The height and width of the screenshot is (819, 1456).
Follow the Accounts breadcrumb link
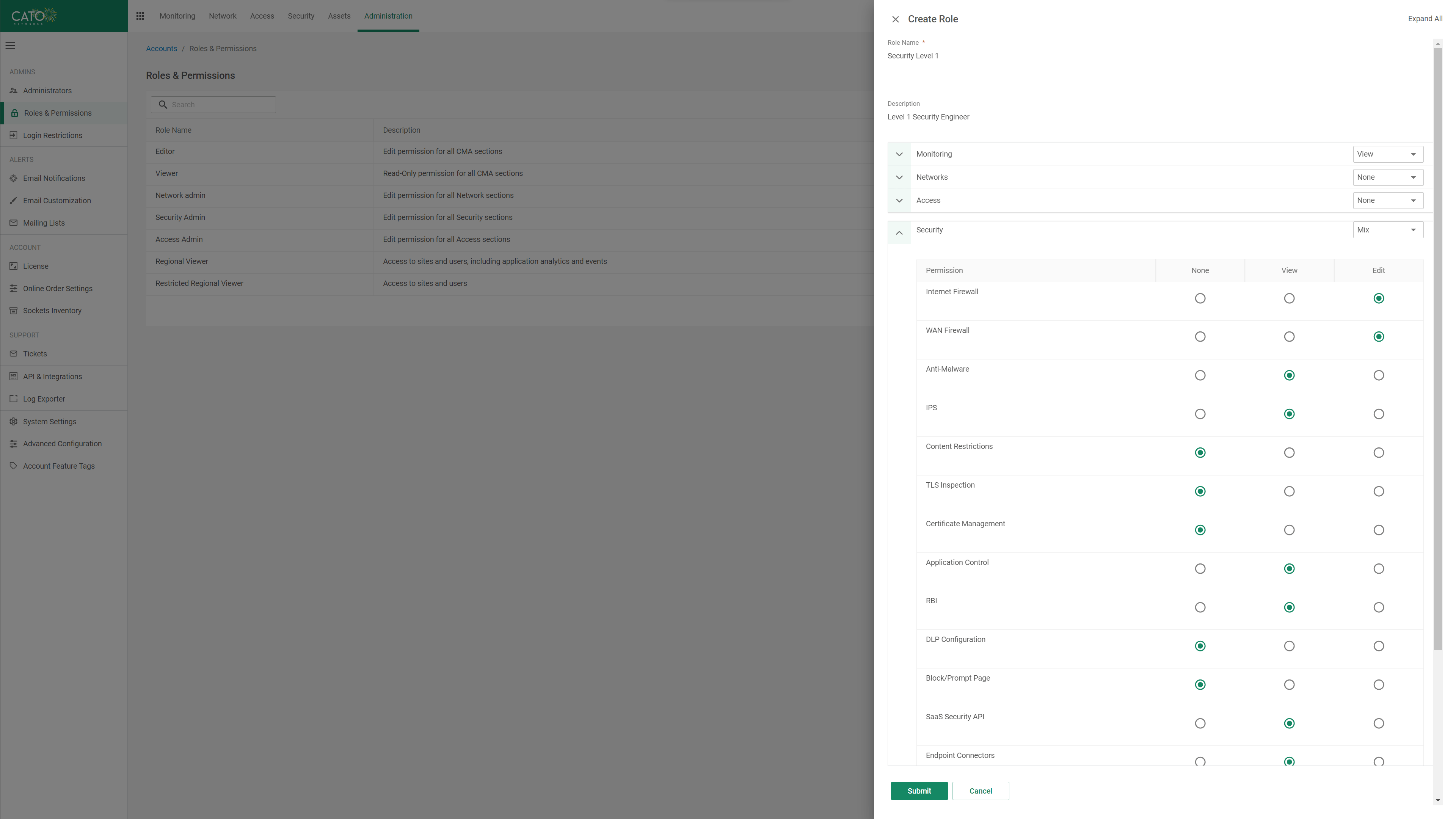(x=162, y=49)
